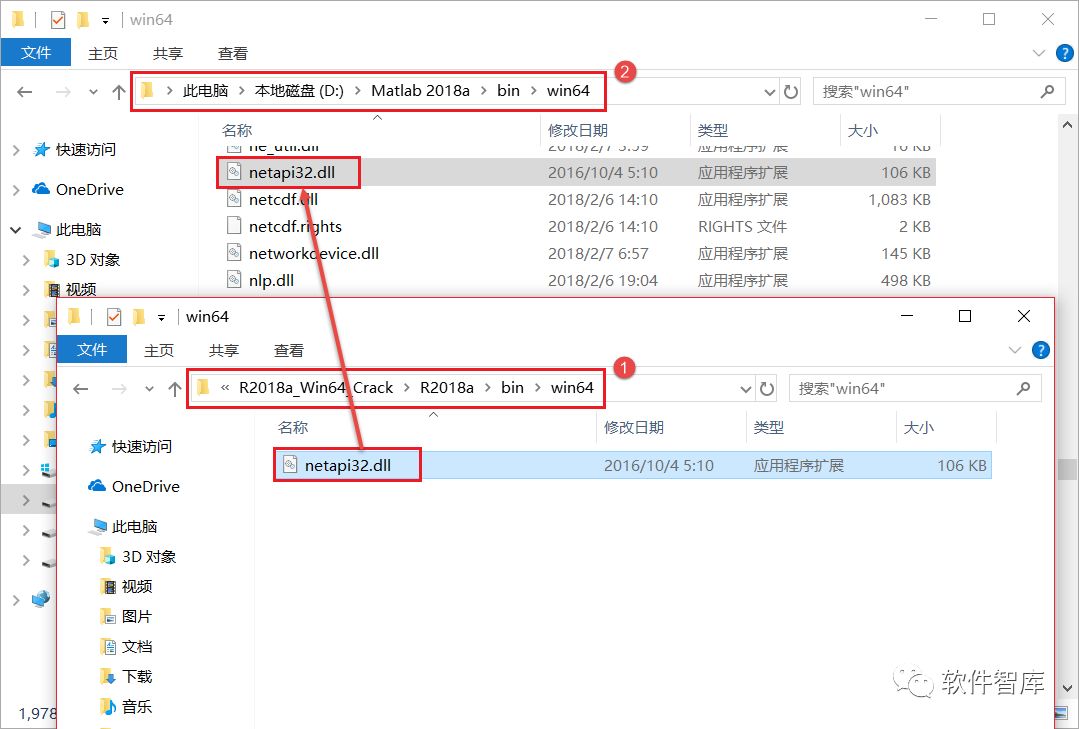The height and width of the screenshot is (729, 1079).
Task: Click Refresh button in back window address bar
Action: (791, 92)
